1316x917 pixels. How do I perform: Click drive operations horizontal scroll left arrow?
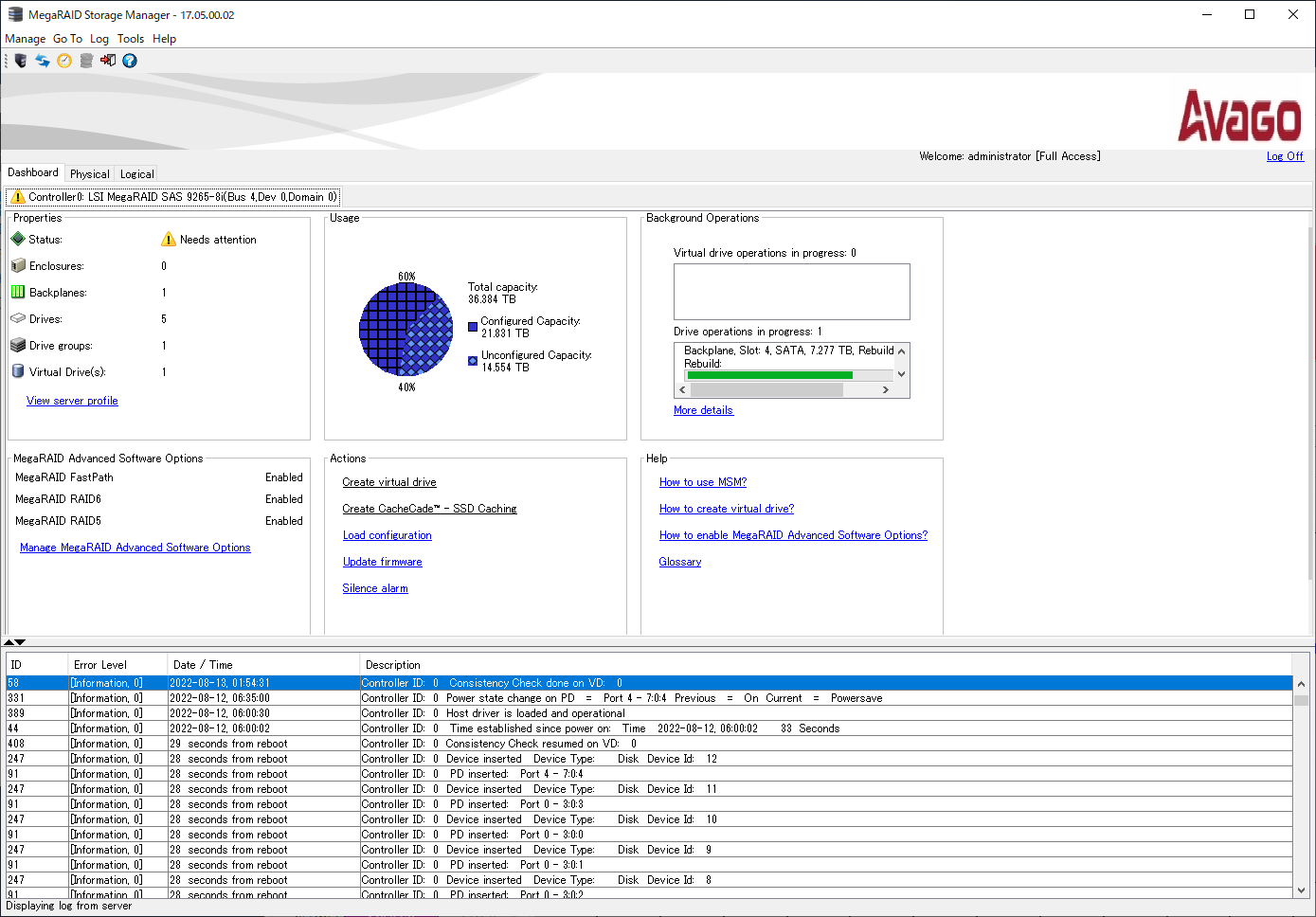(x=682, y=389)
